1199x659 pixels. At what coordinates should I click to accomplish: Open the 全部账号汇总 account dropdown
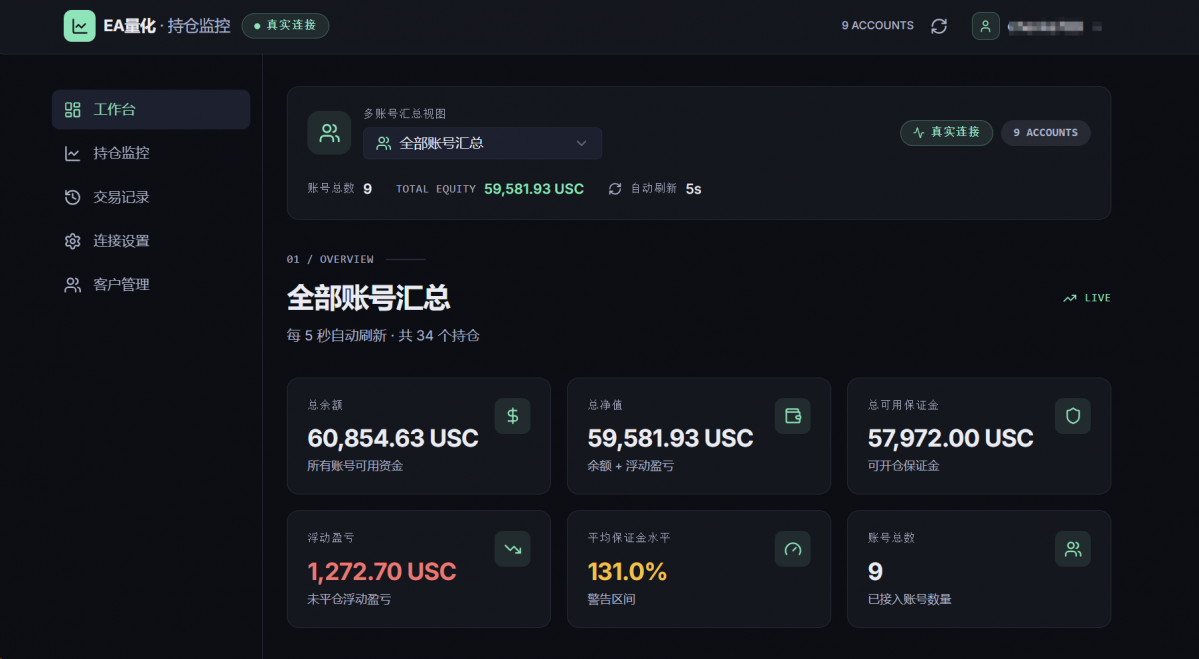click(x=483, y=143)
